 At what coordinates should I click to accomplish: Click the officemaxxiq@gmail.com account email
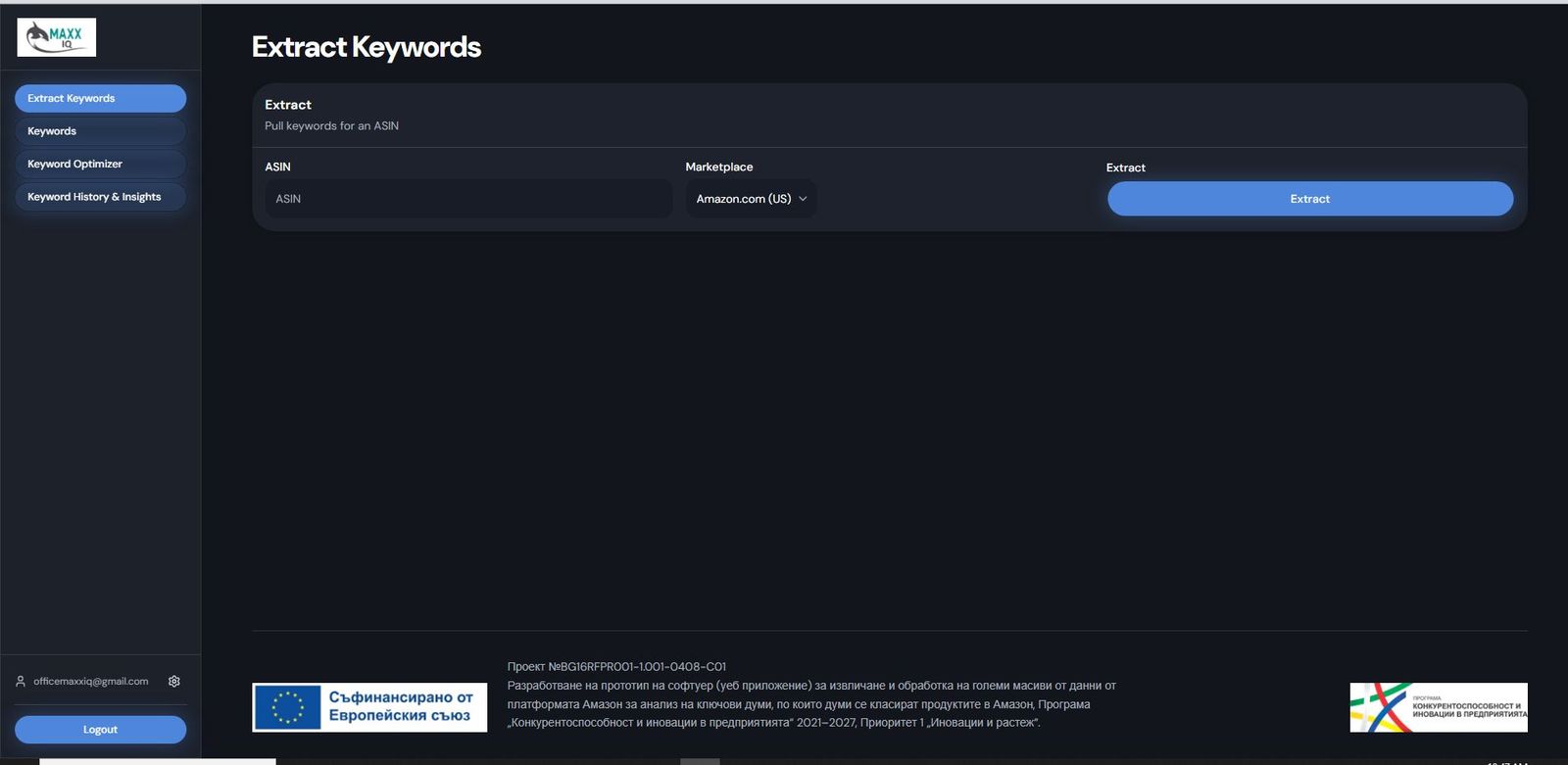pos(91,682)
